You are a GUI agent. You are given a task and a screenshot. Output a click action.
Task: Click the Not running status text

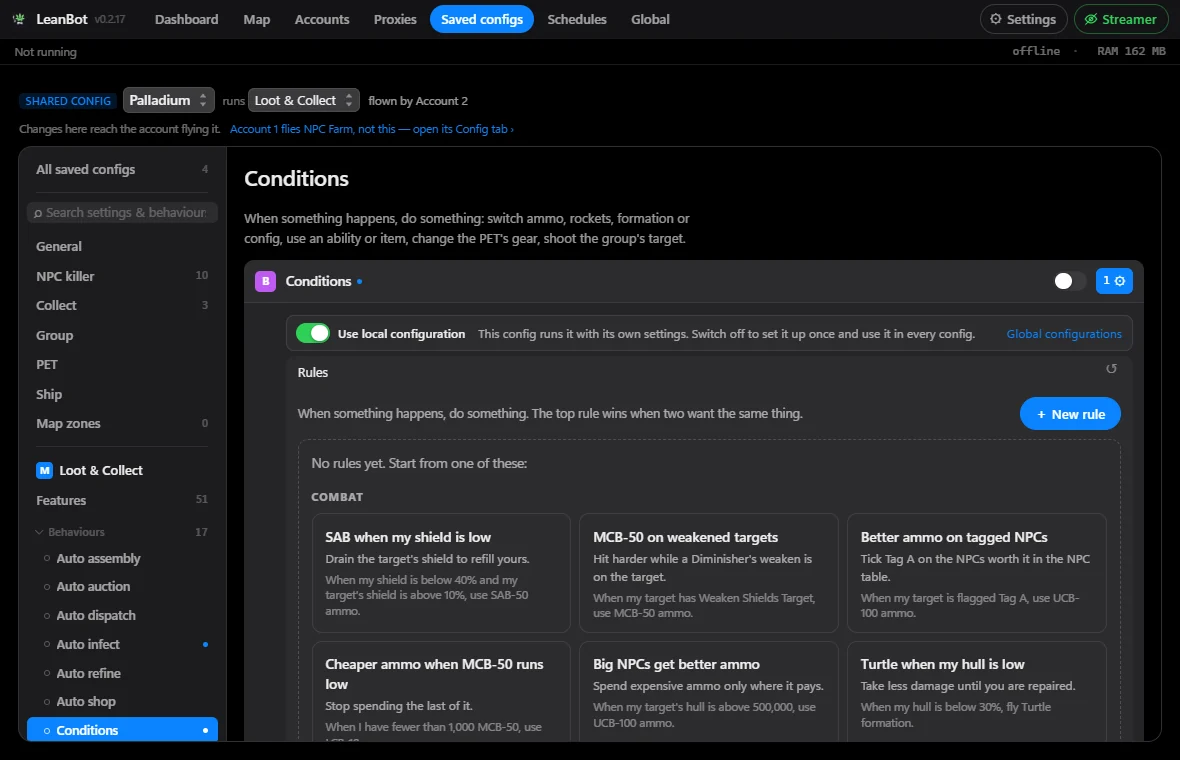coord(45,52)
